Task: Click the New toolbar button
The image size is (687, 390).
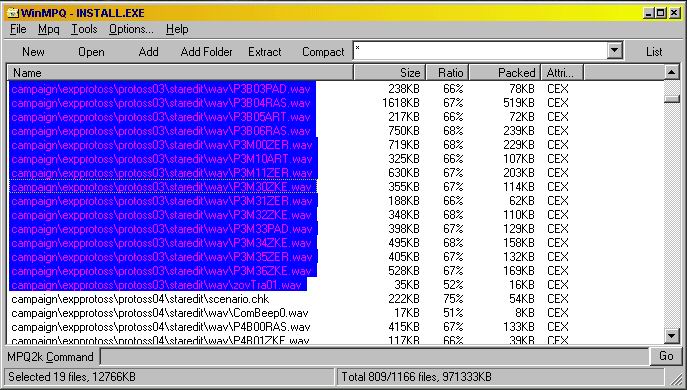Action: pos(33,52)
